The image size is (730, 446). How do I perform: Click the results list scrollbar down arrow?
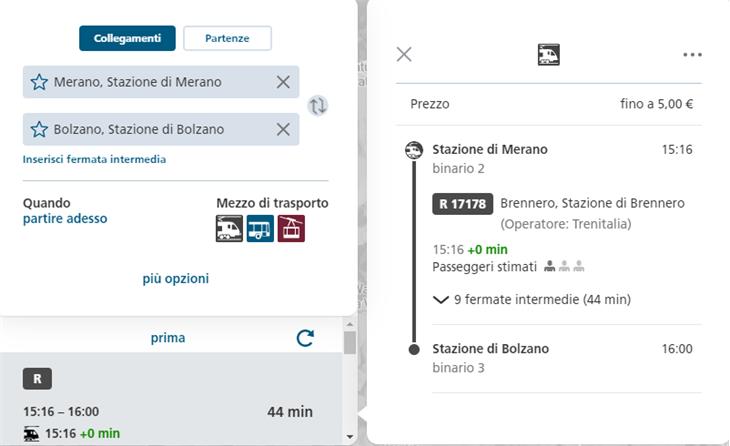[x=350, y=437]
